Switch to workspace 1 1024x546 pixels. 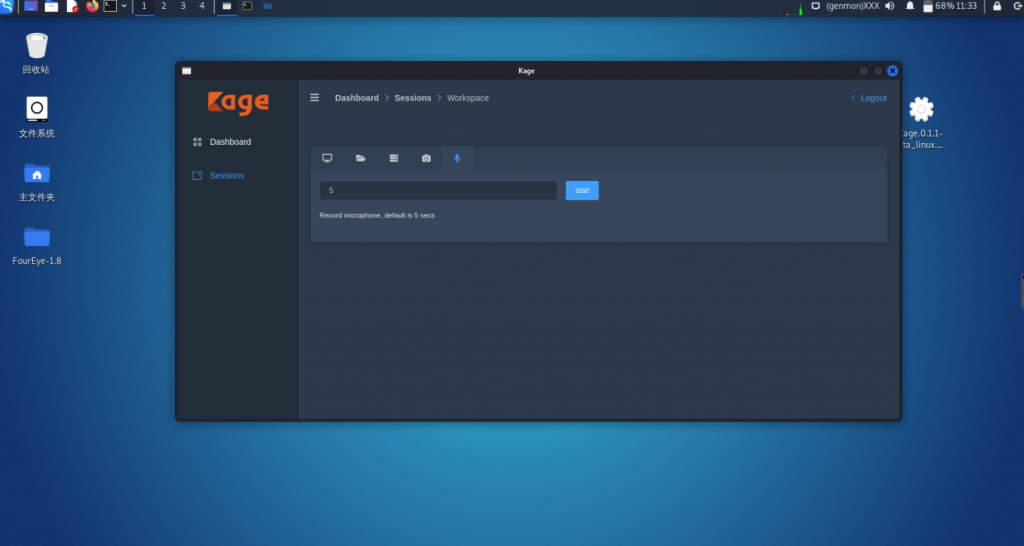point(144,7)
